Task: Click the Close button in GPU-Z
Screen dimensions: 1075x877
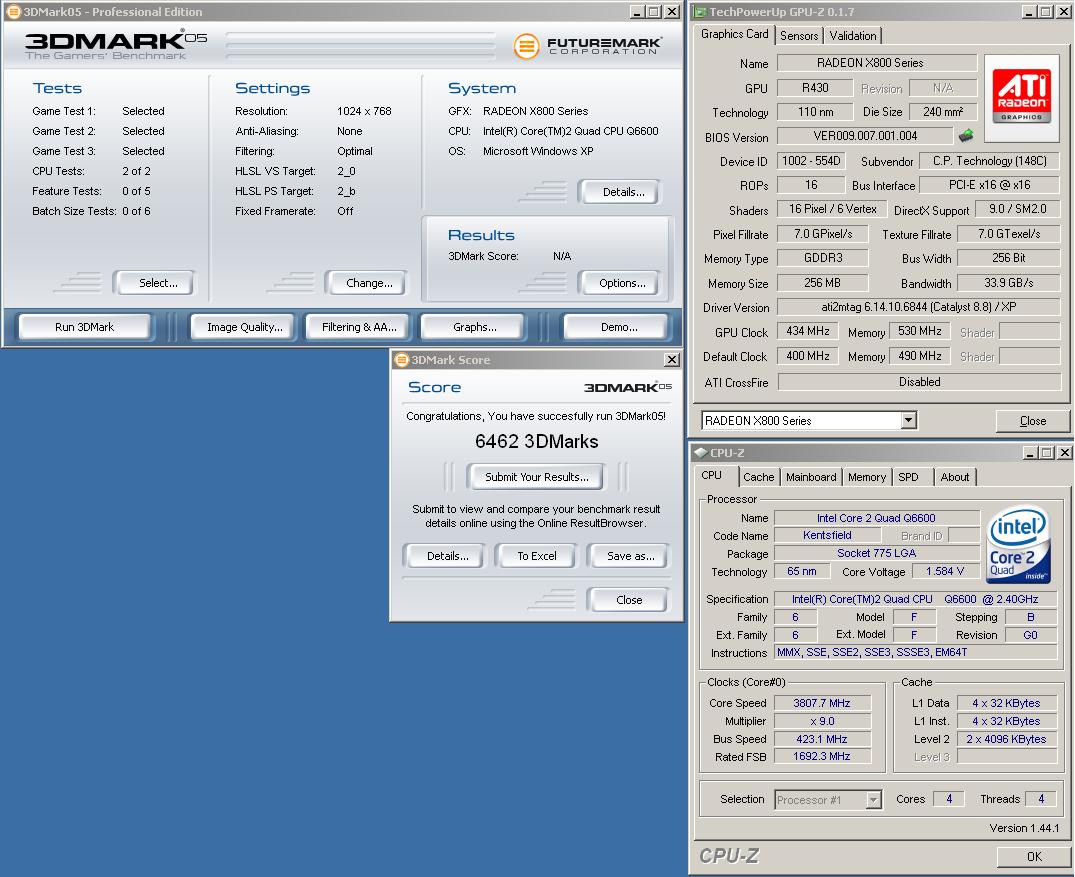Action: pyautogui.click(x=1032, y=420)
